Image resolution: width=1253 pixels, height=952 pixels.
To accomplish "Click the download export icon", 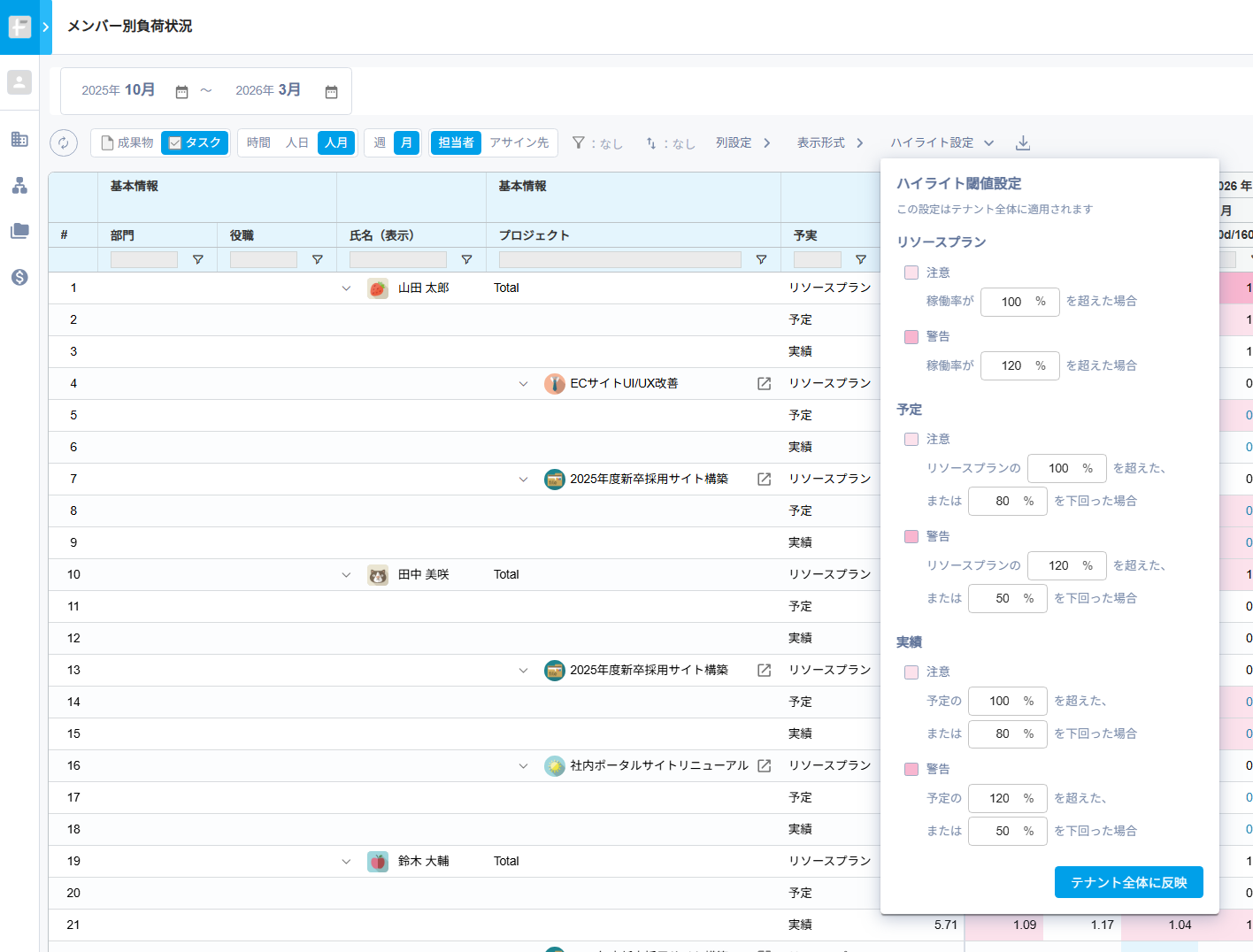I will click(1022, 142).
